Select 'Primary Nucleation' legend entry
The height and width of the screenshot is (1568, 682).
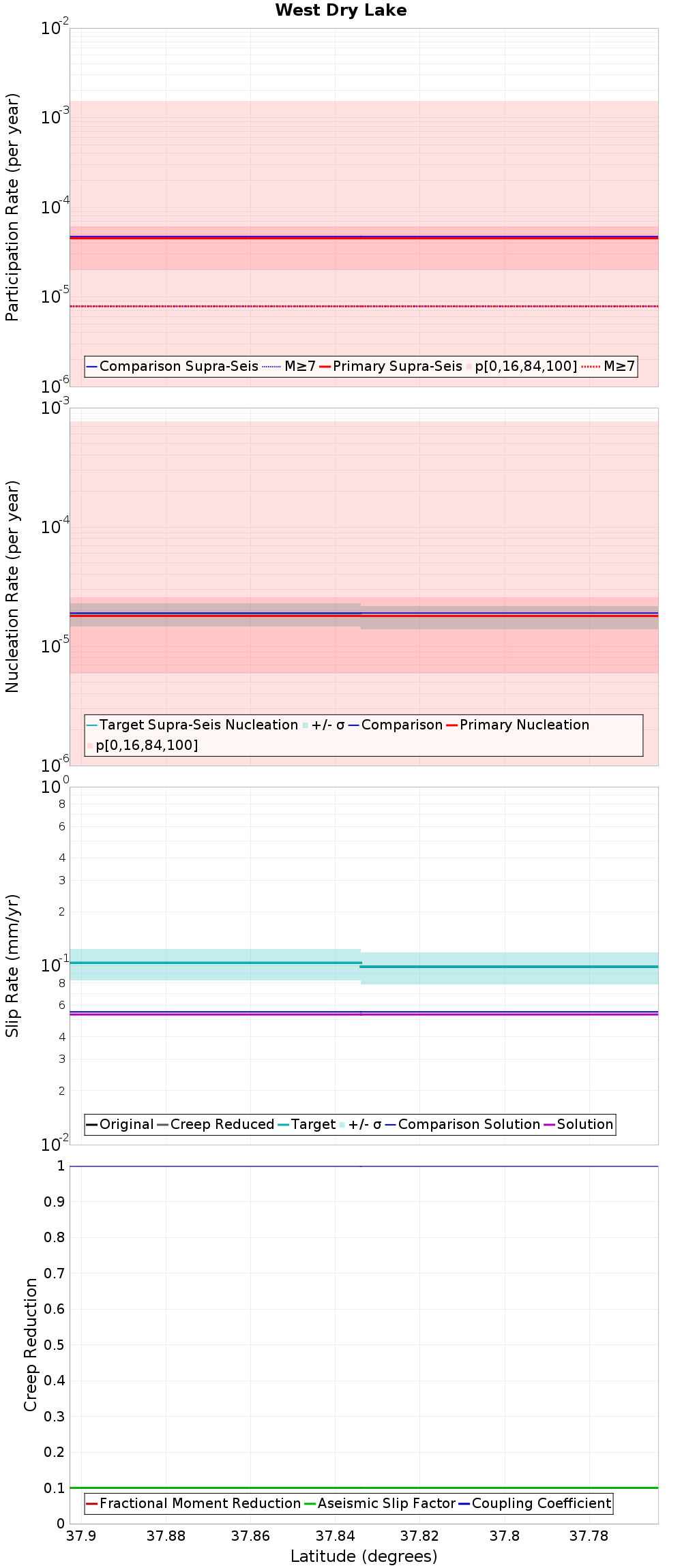(518, 725)
